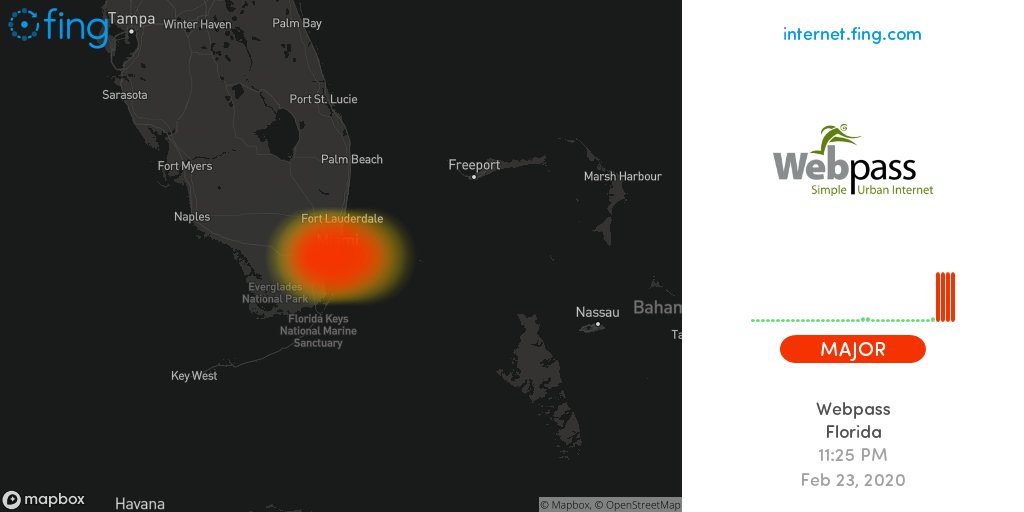Image resolution: width=1024 pixels, height=512 pixels.
Task: Click the Winter Haven map label
Action: [197, 24]
